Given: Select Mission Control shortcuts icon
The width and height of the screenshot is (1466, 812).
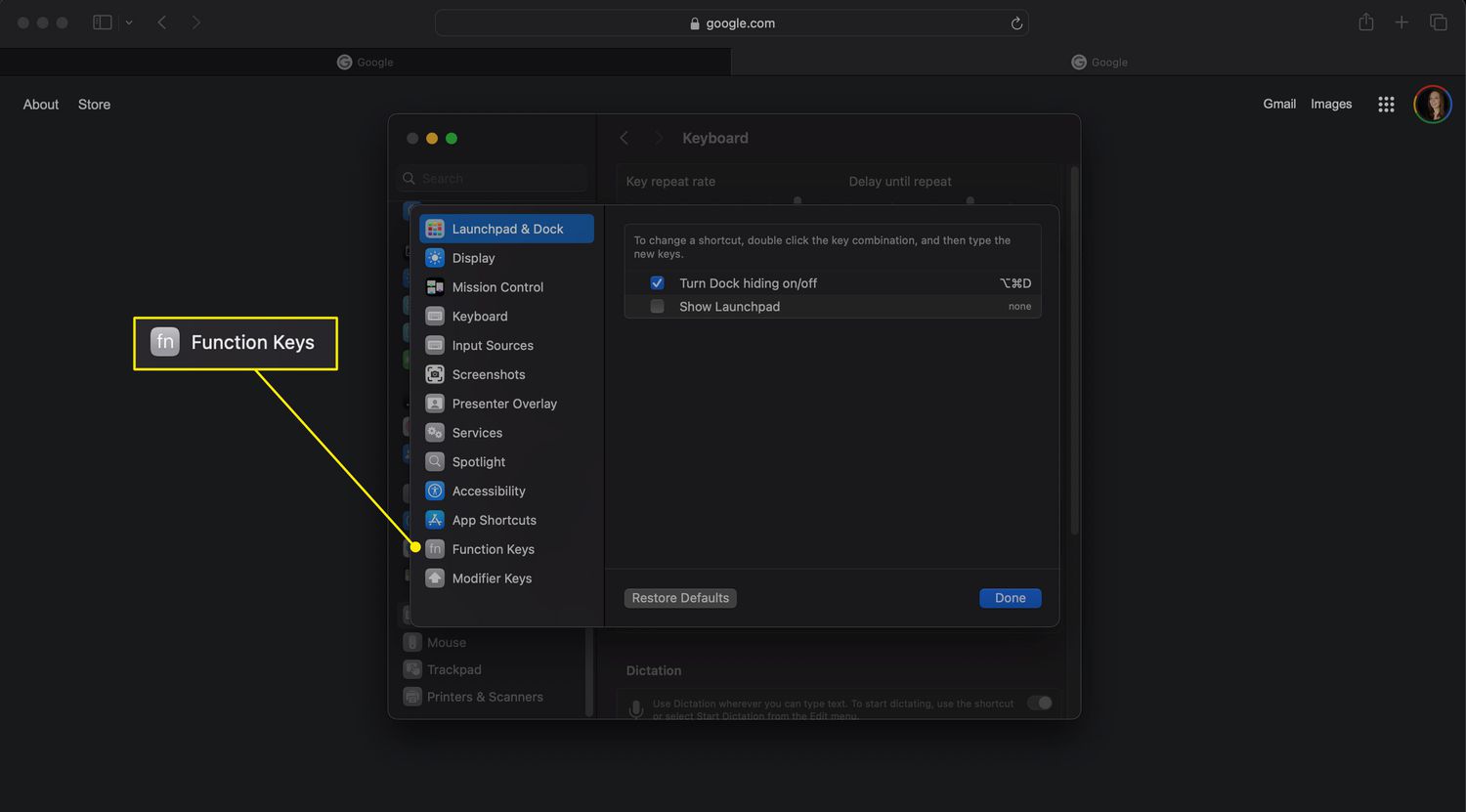Looking at the screenshot, I should click(x=435, y=287).
